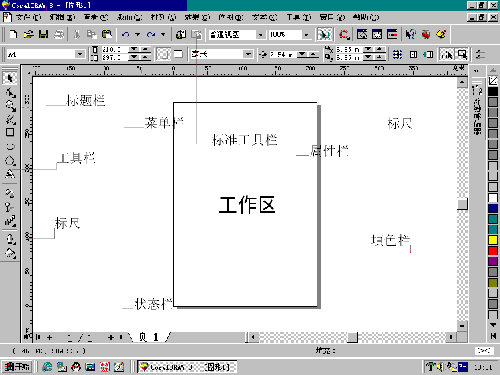Pick the red color swatch
Screen dimensions: 500x375
pyautogui.click(x=493, y=251)
